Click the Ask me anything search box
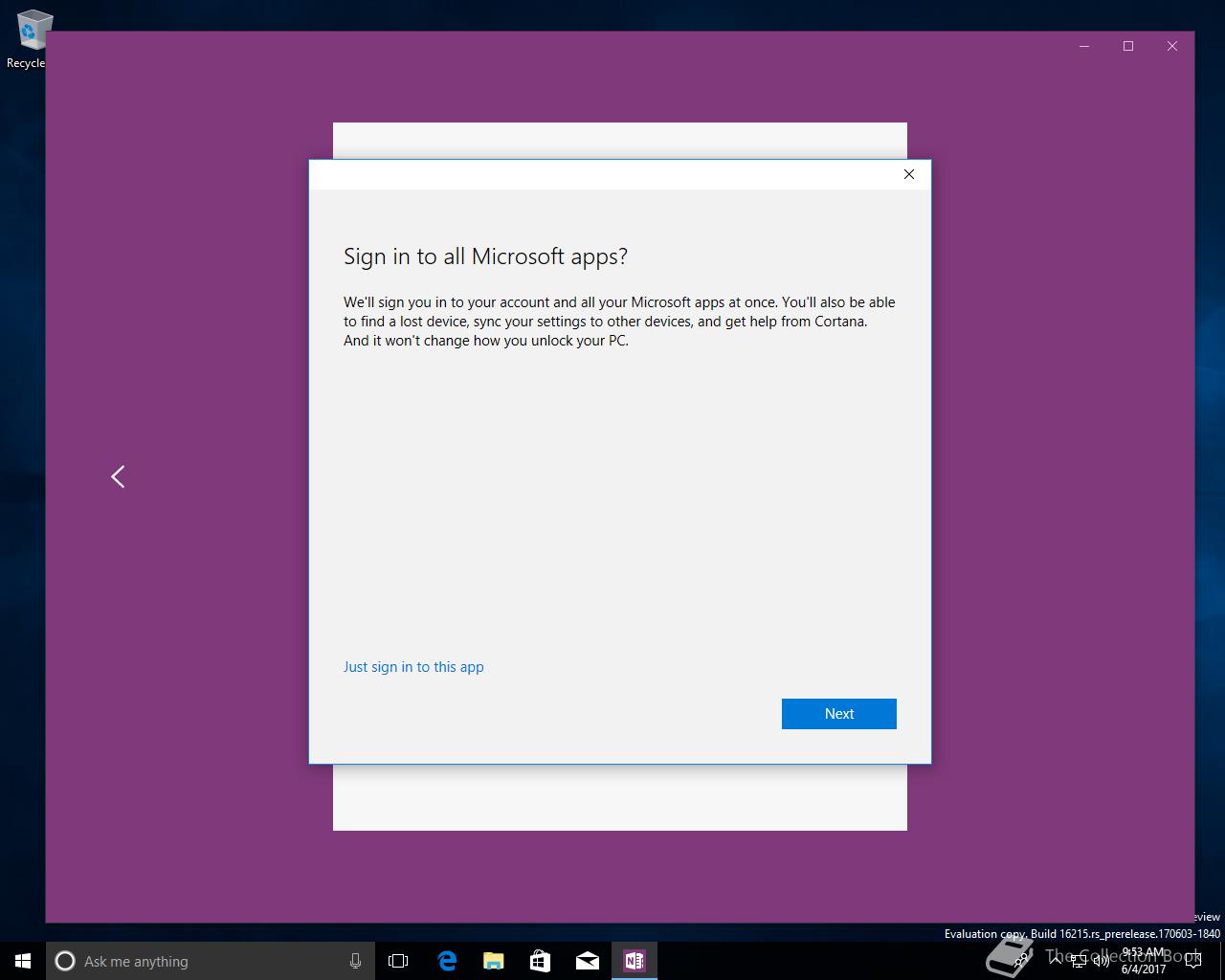The height and width of the screenshot is (980, 1225). click(209, 961)
